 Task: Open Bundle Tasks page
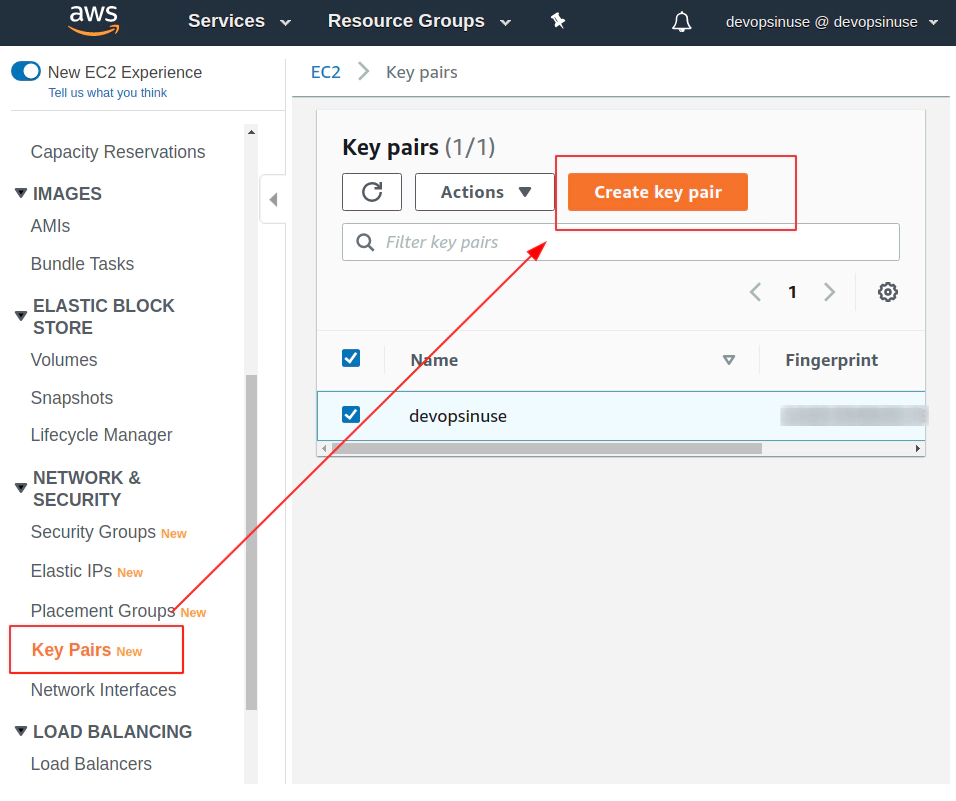[x=82, y=264]
